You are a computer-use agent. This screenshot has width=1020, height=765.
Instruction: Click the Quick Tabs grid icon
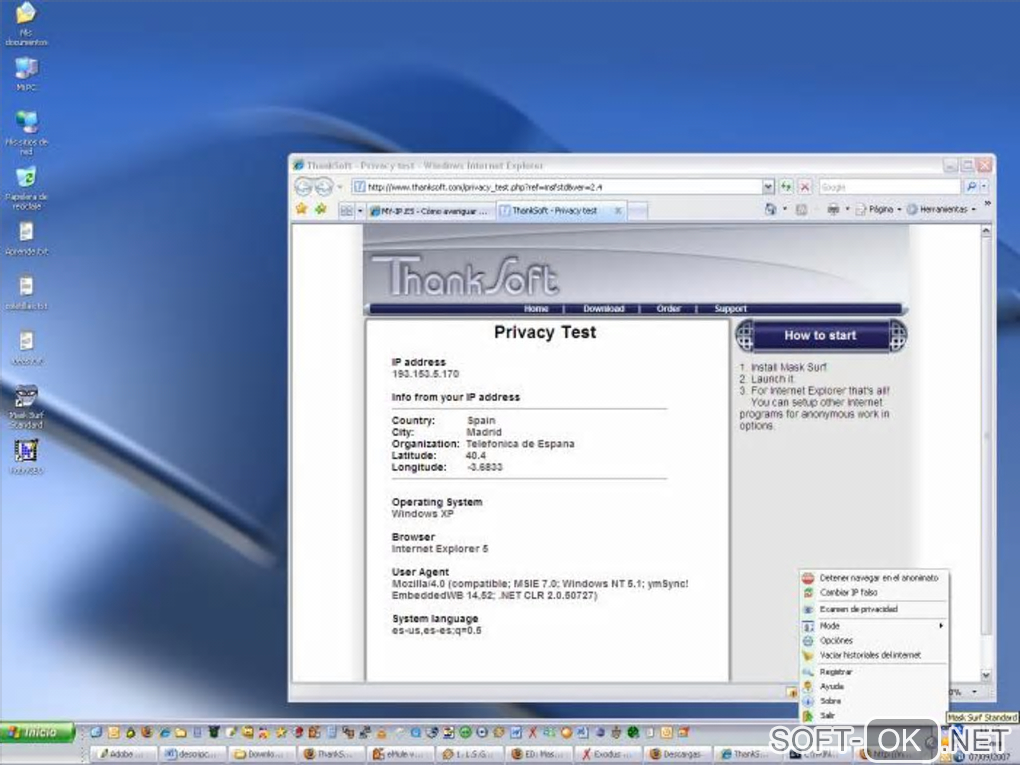pyautogui.click(x=346, y=211)
